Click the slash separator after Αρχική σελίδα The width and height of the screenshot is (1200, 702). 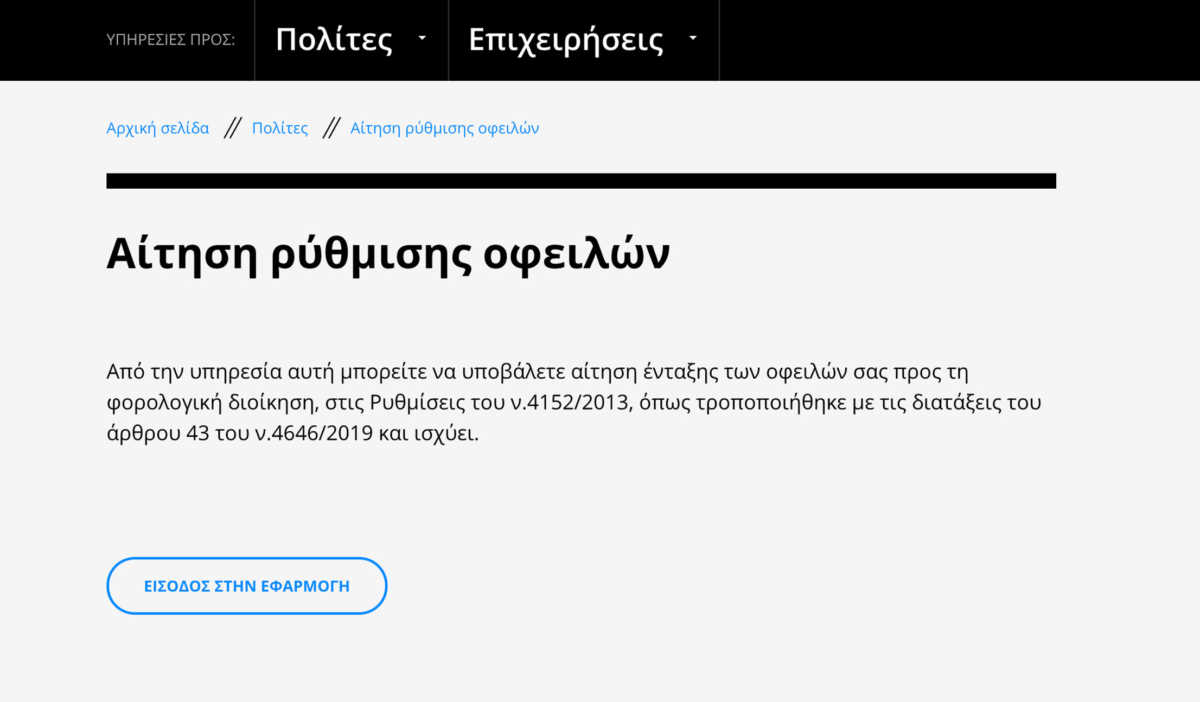[232, 128]
